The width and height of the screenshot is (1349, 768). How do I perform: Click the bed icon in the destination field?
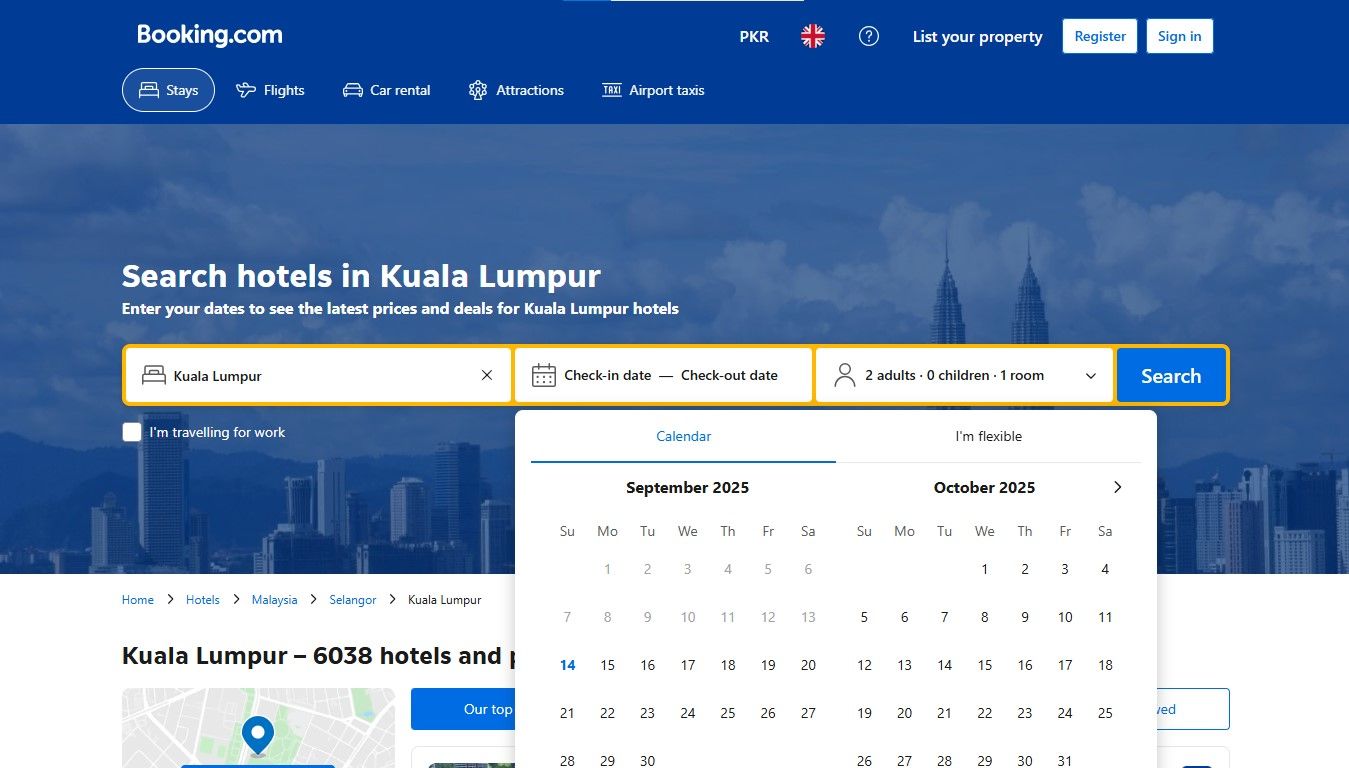pos(154,376)
